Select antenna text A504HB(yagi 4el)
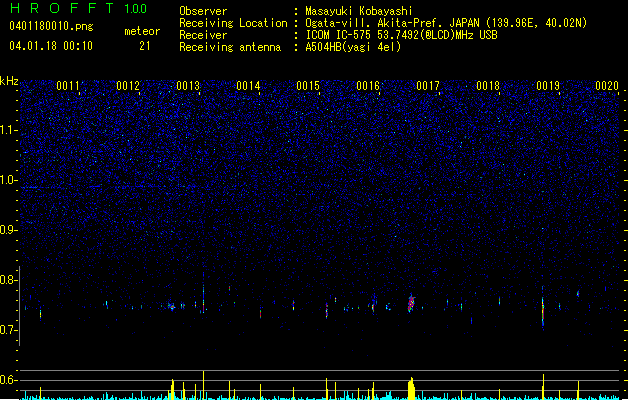629x400 pixels. [353, 47]
